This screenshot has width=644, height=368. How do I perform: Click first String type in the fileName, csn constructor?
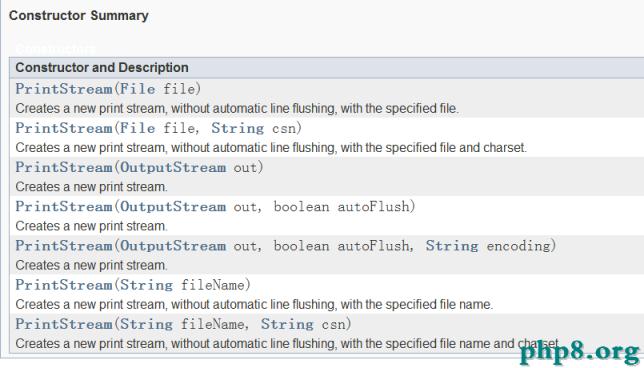[146, 324]
